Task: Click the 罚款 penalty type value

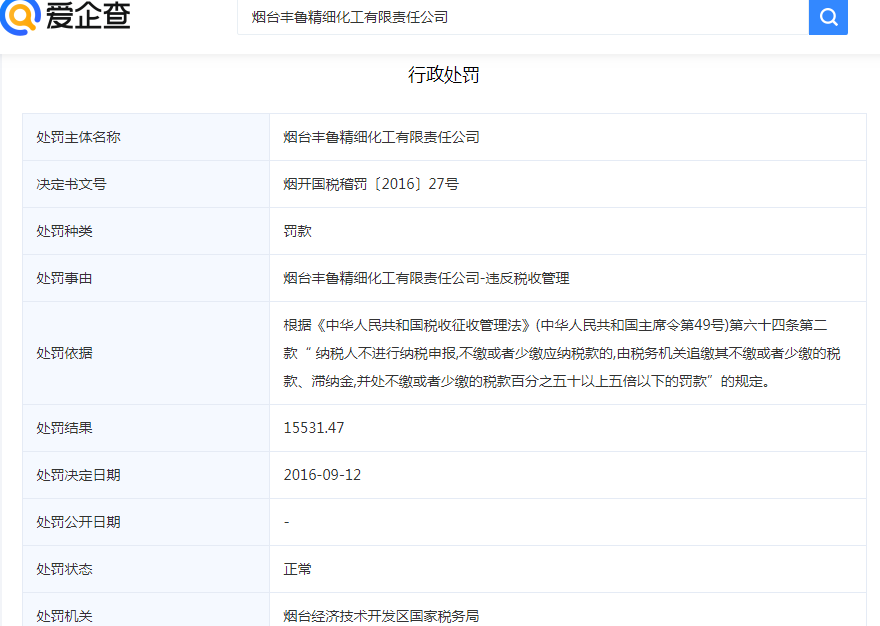Action: 298,231
